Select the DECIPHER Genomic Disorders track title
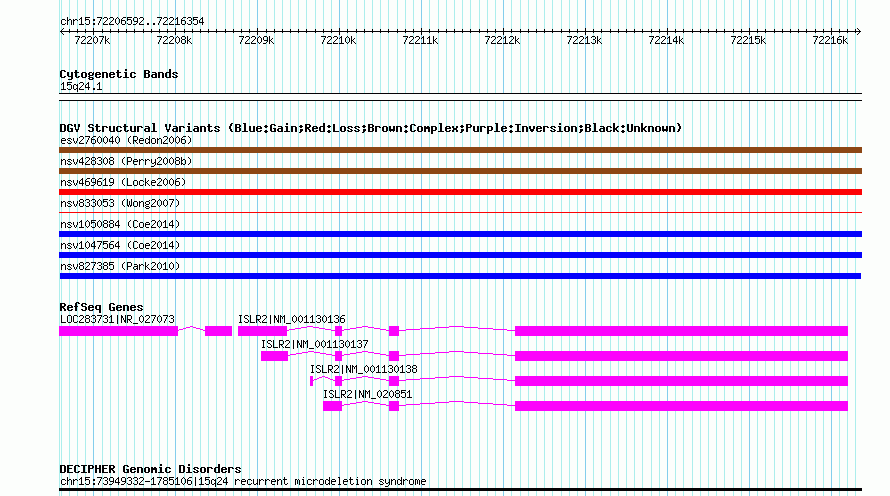The image size is (890, 496). [150, 469]
